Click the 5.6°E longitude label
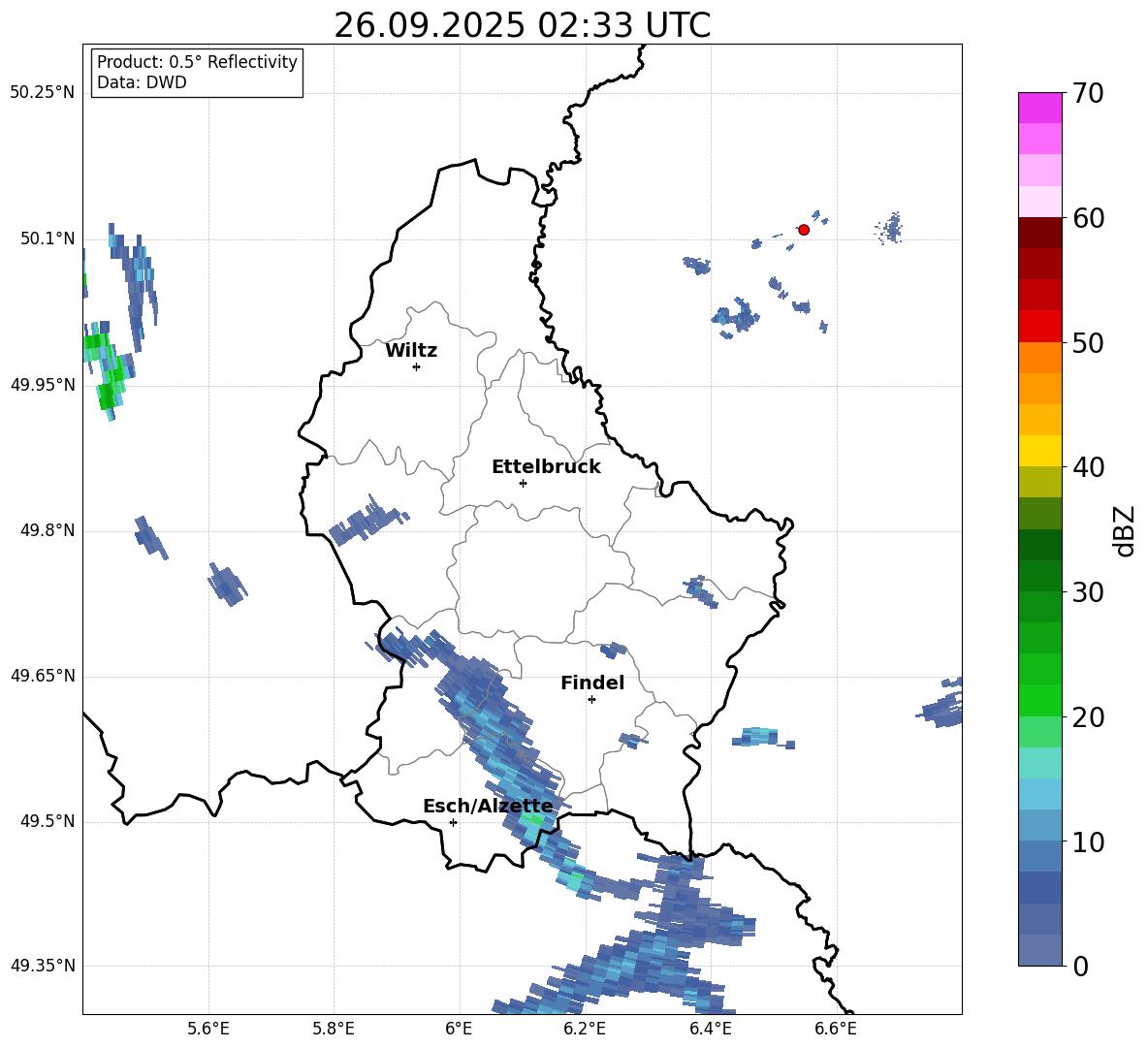The width and height of the screenshot is (1148, 1048). (208, 1029)
